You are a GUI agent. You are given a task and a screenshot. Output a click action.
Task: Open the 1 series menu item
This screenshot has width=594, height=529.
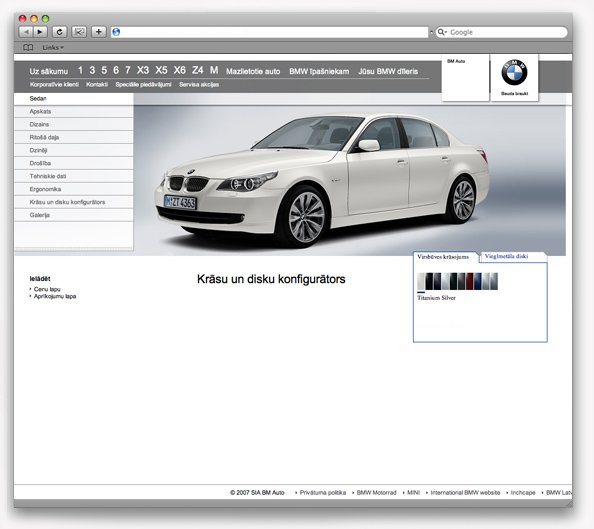point(80,70)
